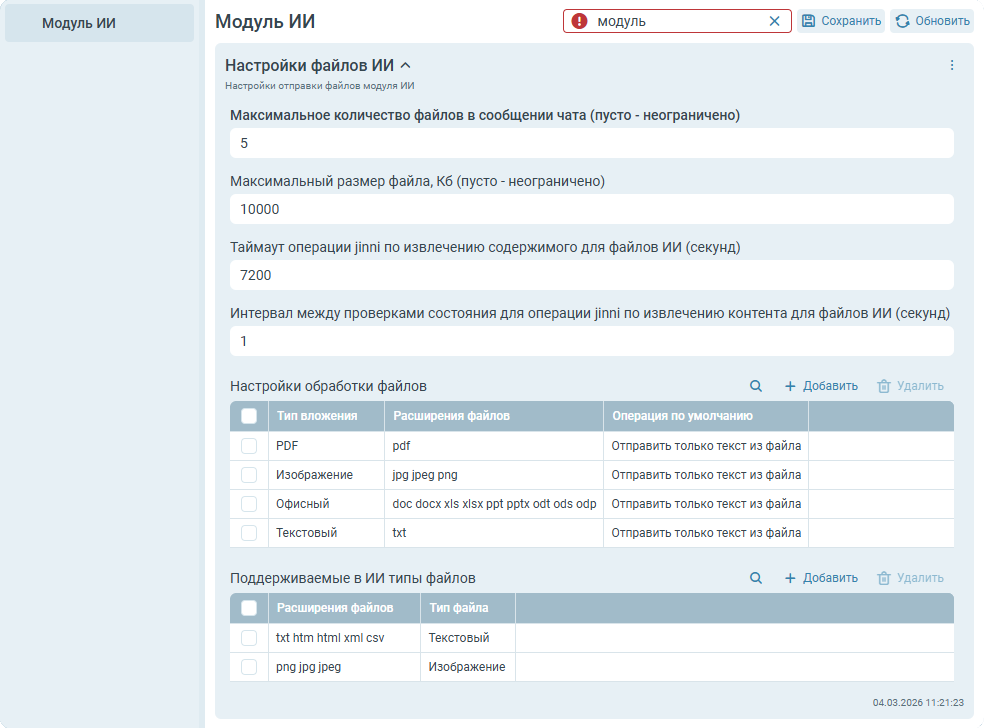This screenshot has width=984, height=728.
Task: Click the txt htm html xml csv cell
Action: pos(345,638)
